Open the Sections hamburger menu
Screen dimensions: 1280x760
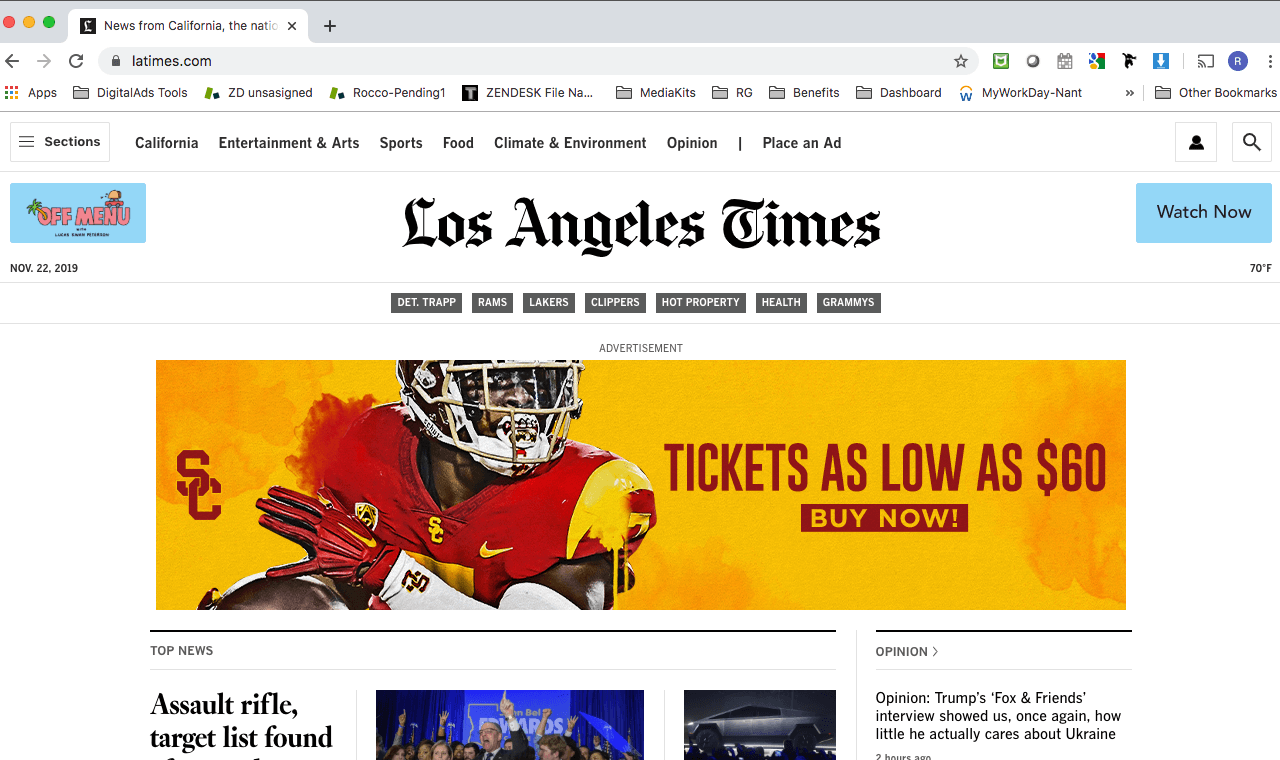[x=60, y=142]
